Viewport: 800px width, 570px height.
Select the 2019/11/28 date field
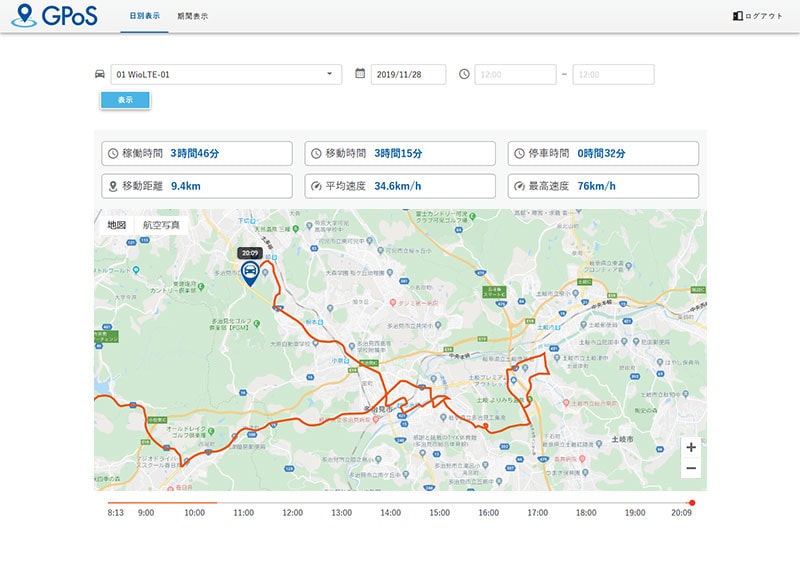click(x=408, y=75)
